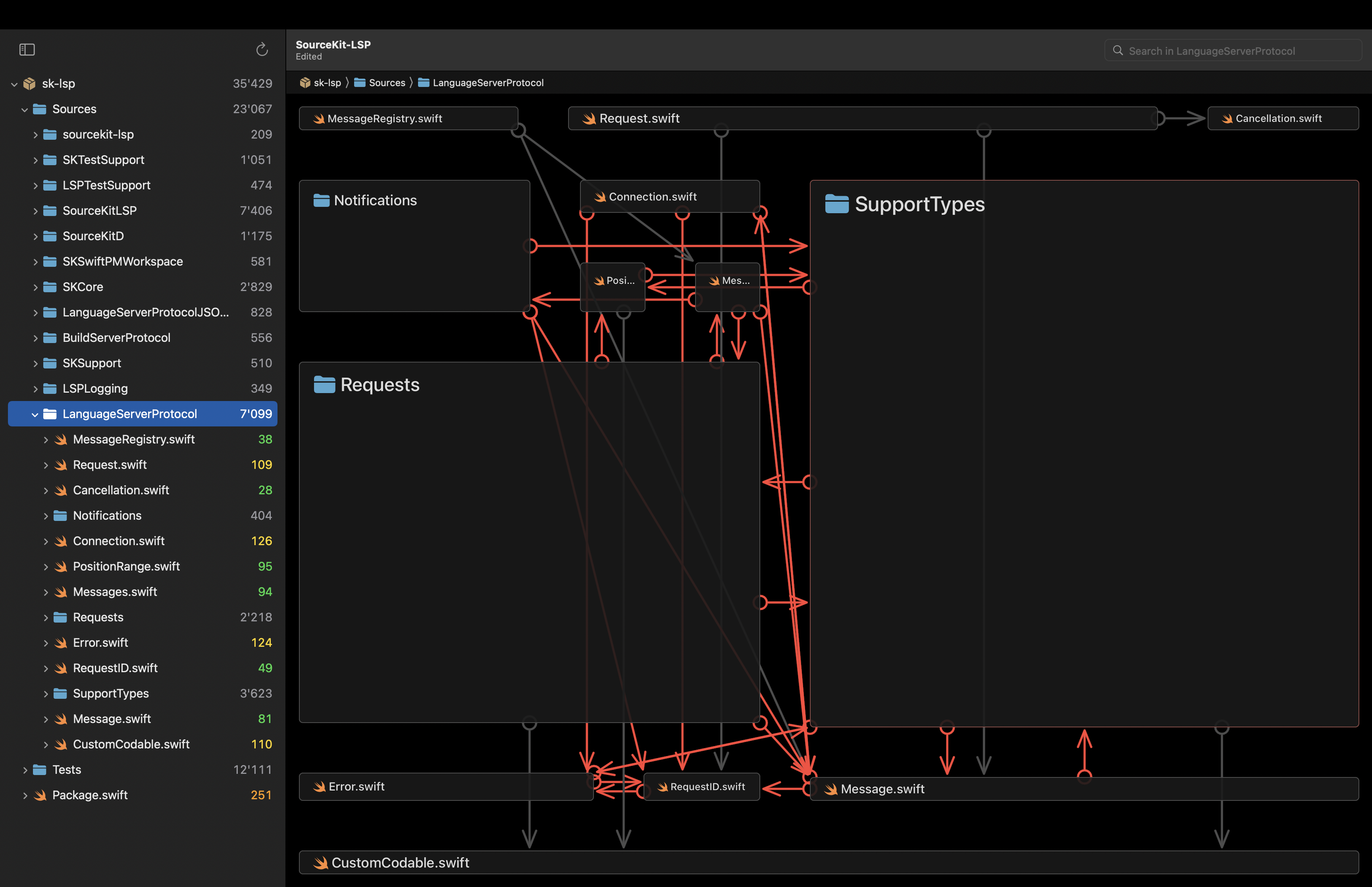Image resolution: width=1372 pixels, height=887 pixels.
Task: Click Sources in the breadcrumb path
Action: pyautogui.click(x=387, y=83)
